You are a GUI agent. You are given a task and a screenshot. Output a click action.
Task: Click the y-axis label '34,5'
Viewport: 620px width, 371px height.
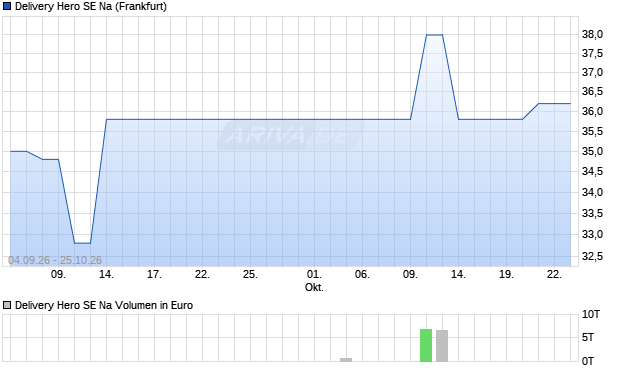[x=592, y=172]
